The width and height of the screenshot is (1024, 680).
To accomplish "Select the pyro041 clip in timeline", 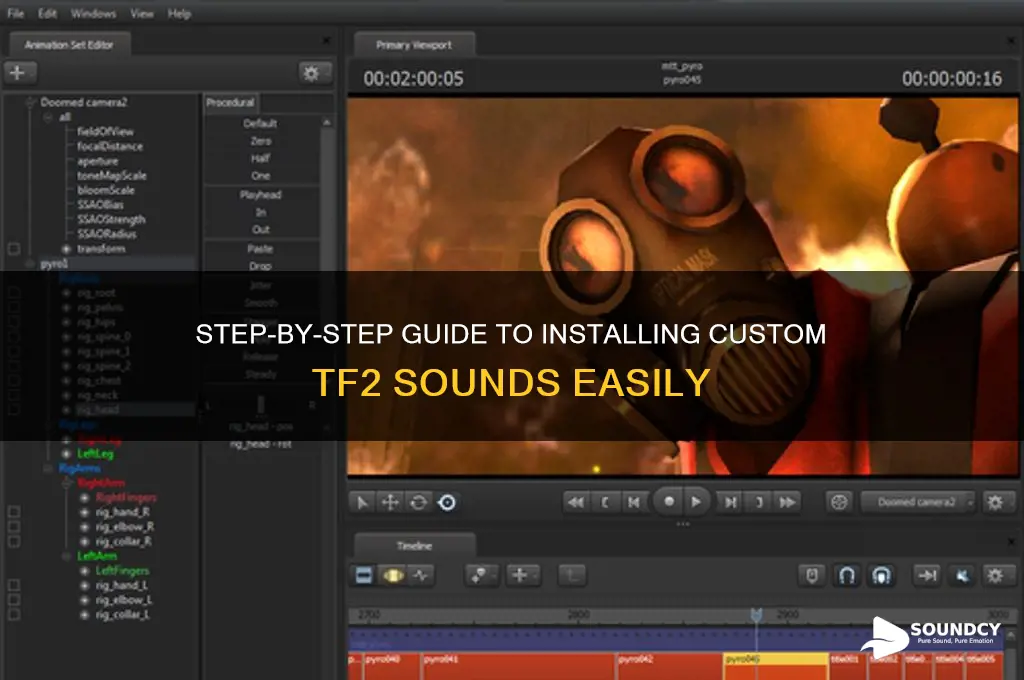I will [x=519, y=666].
